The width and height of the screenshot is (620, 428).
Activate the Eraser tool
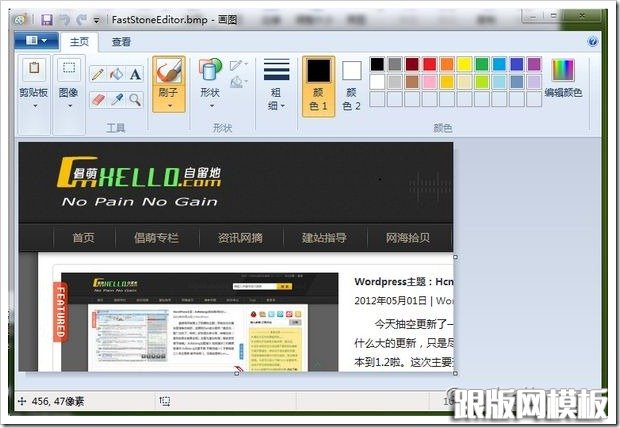(98, 98)
